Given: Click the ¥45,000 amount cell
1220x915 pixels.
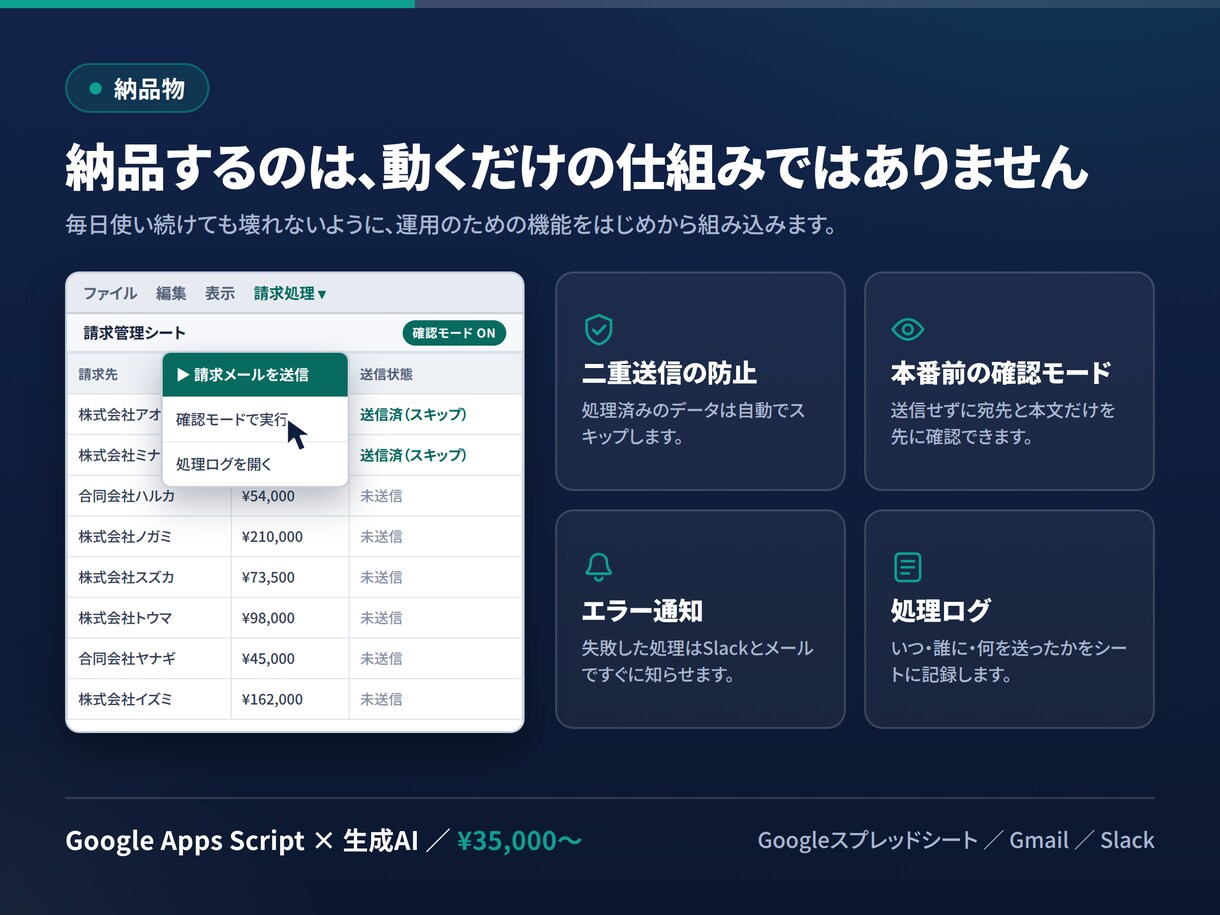Looking at the screenshot, I should pos(290,659).
